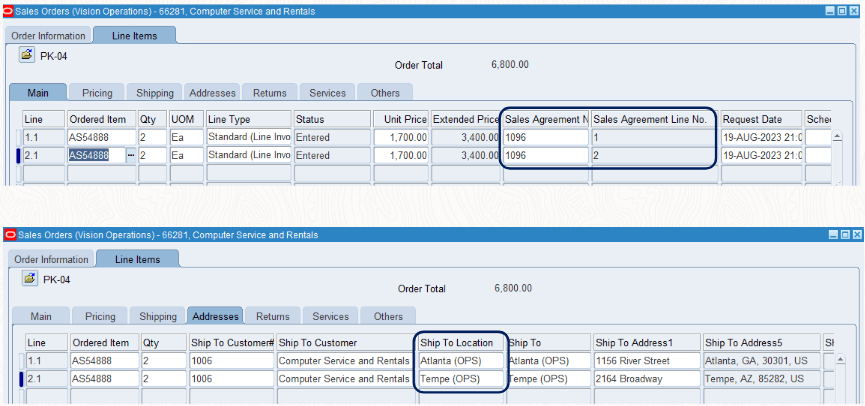Click Ship To Location column header
Screen dimensions: 865x406
461,343
